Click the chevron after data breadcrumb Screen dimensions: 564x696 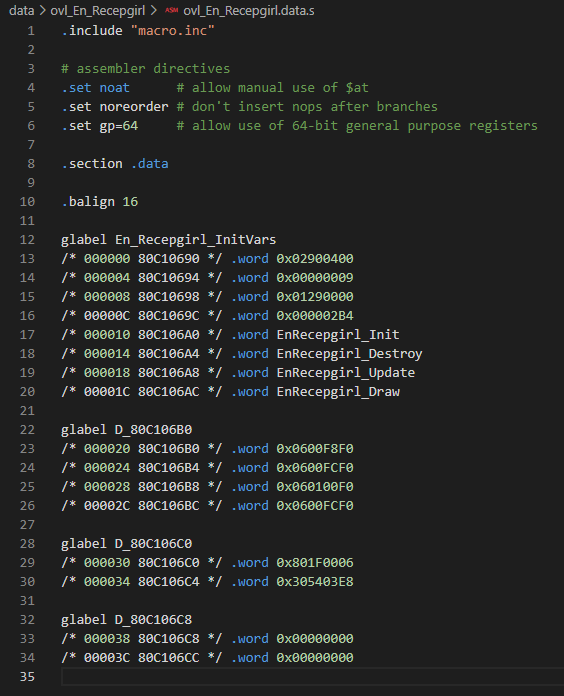pyautogui.click(x=43, y=11)
